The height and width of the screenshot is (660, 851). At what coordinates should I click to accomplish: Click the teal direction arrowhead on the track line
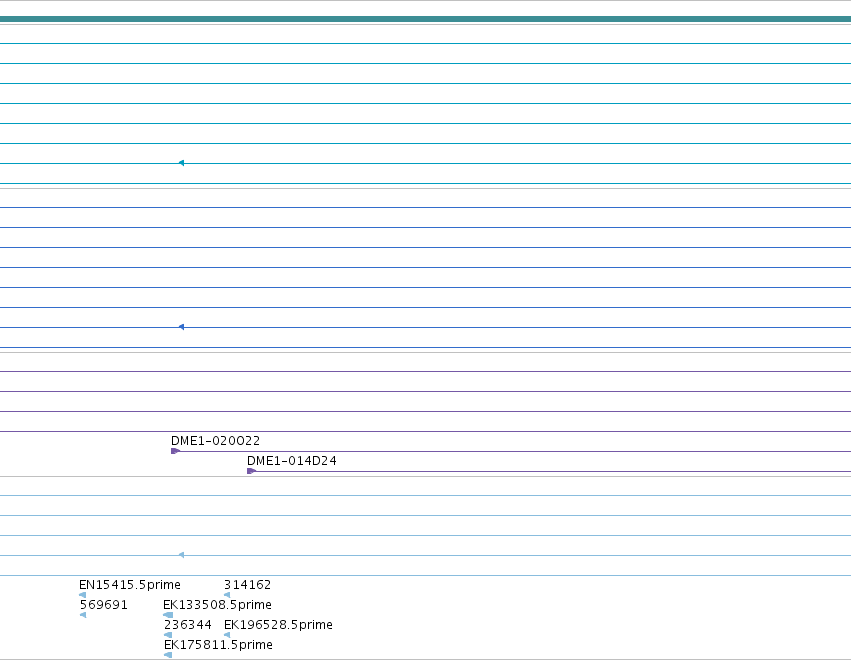tap(181, 163)
